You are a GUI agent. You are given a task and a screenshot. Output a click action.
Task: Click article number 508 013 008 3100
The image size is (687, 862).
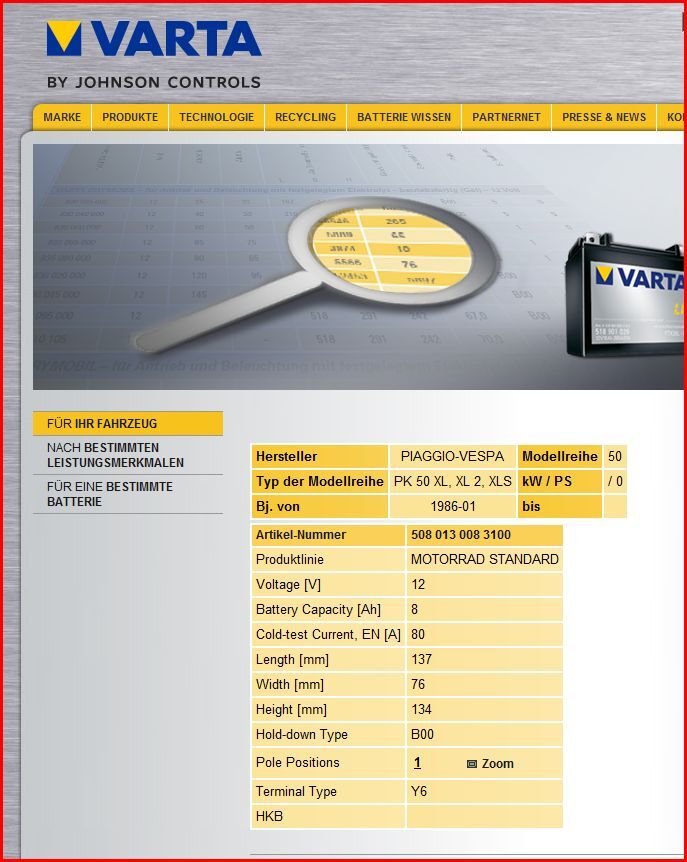(461, 535)
